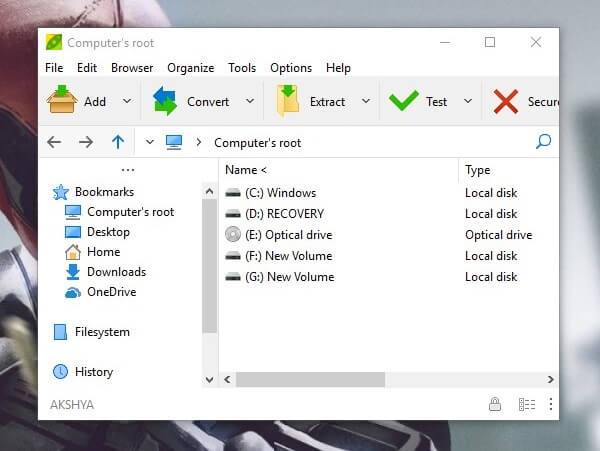Click the search magnifier icon
600x451 pixels.
point(543,142)
